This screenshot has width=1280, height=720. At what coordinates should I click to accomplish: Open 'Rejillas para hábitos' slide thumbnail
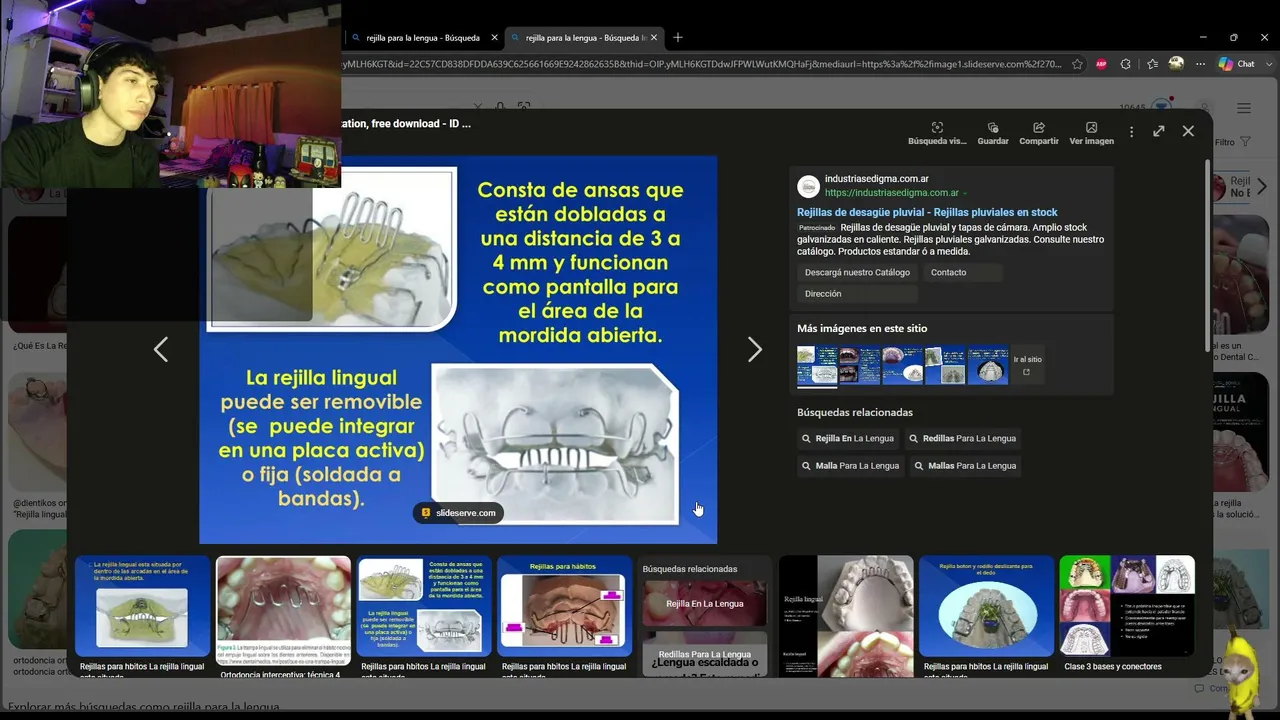tap(565, 607)
